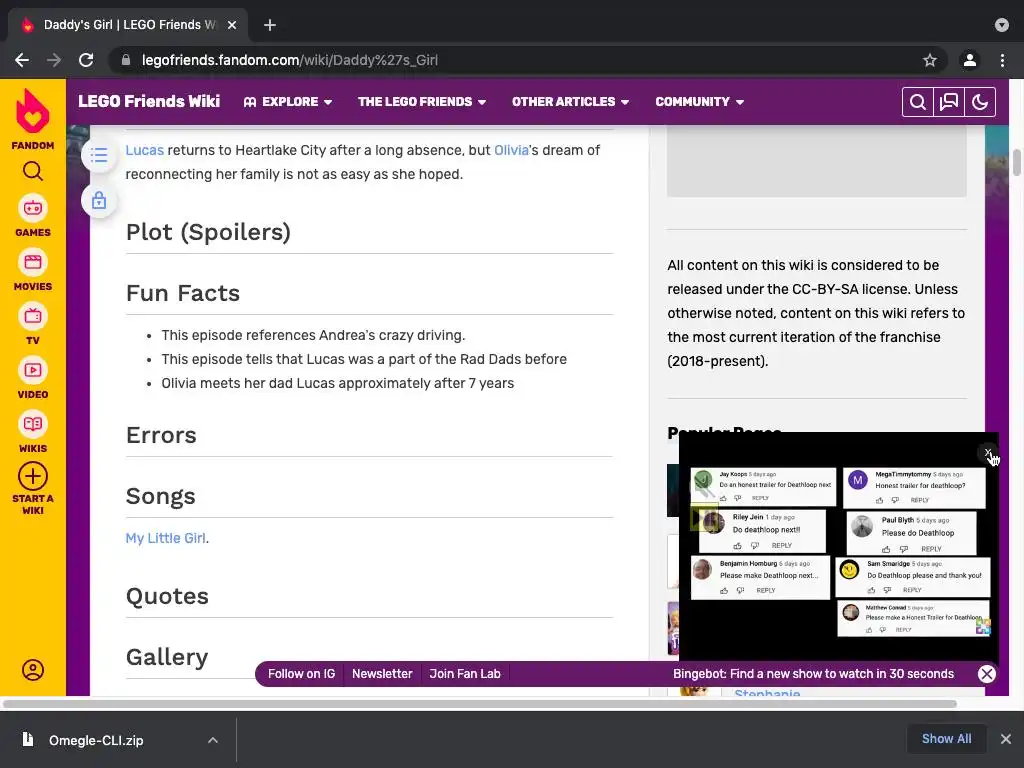The width and height of the screenshot is (1024, 768).
Task: Show all downloads
Action: 946,739
